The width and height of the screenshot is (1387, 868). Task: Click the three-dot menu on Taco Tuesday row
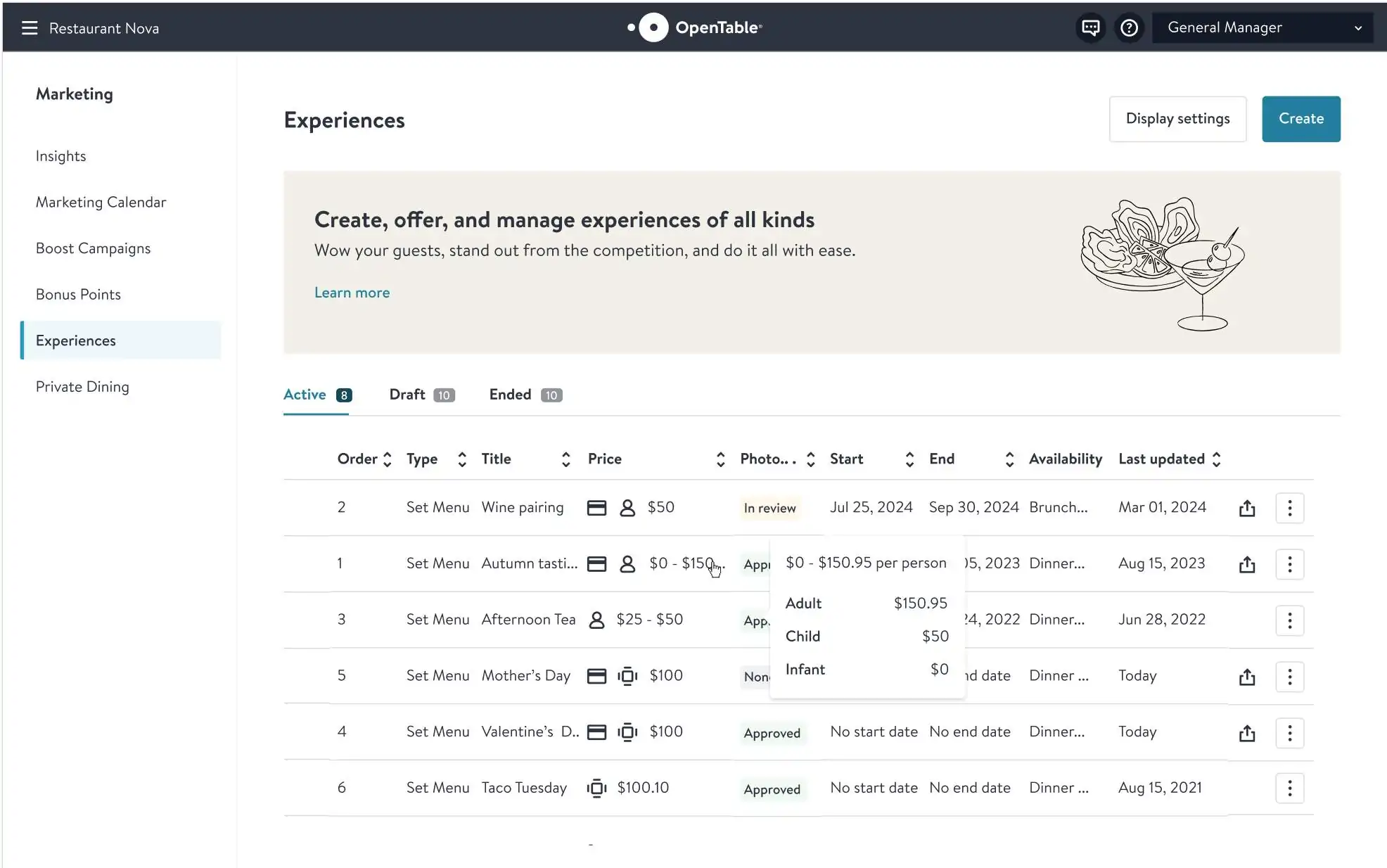[1290, 788]
